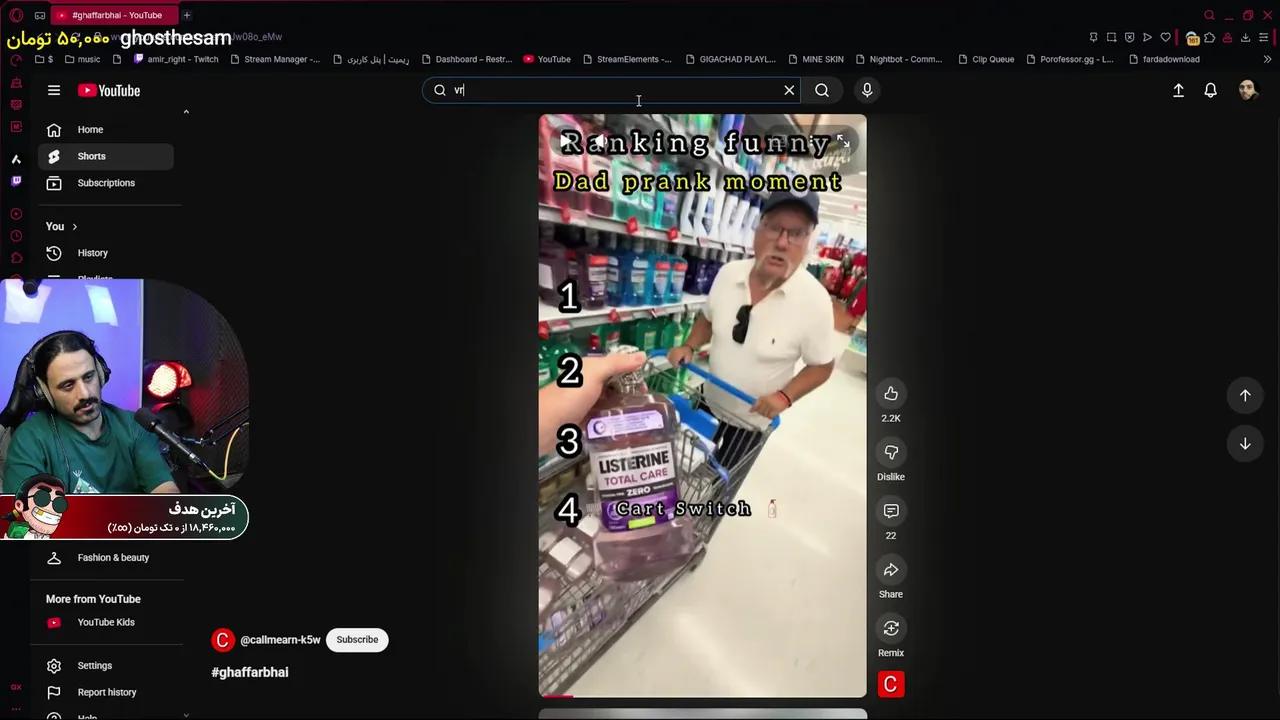
Task: Toggle fullscreen on the Short player
Action: click(843, 142)
